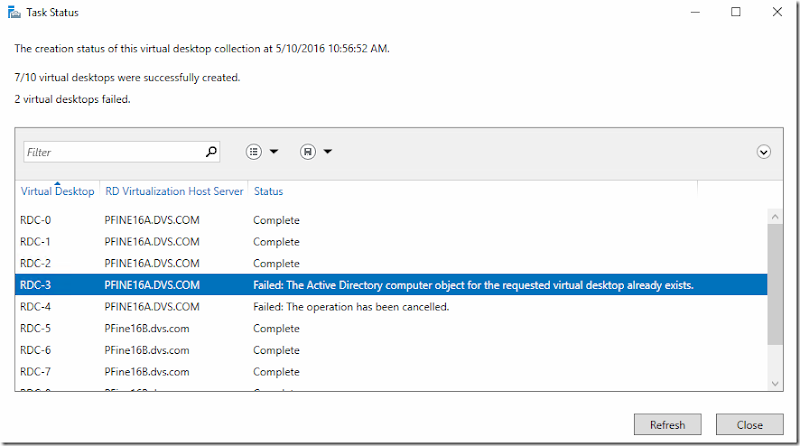Click into the Filter text field
Viewport: 800px width, 446px height.
(112, 152)
